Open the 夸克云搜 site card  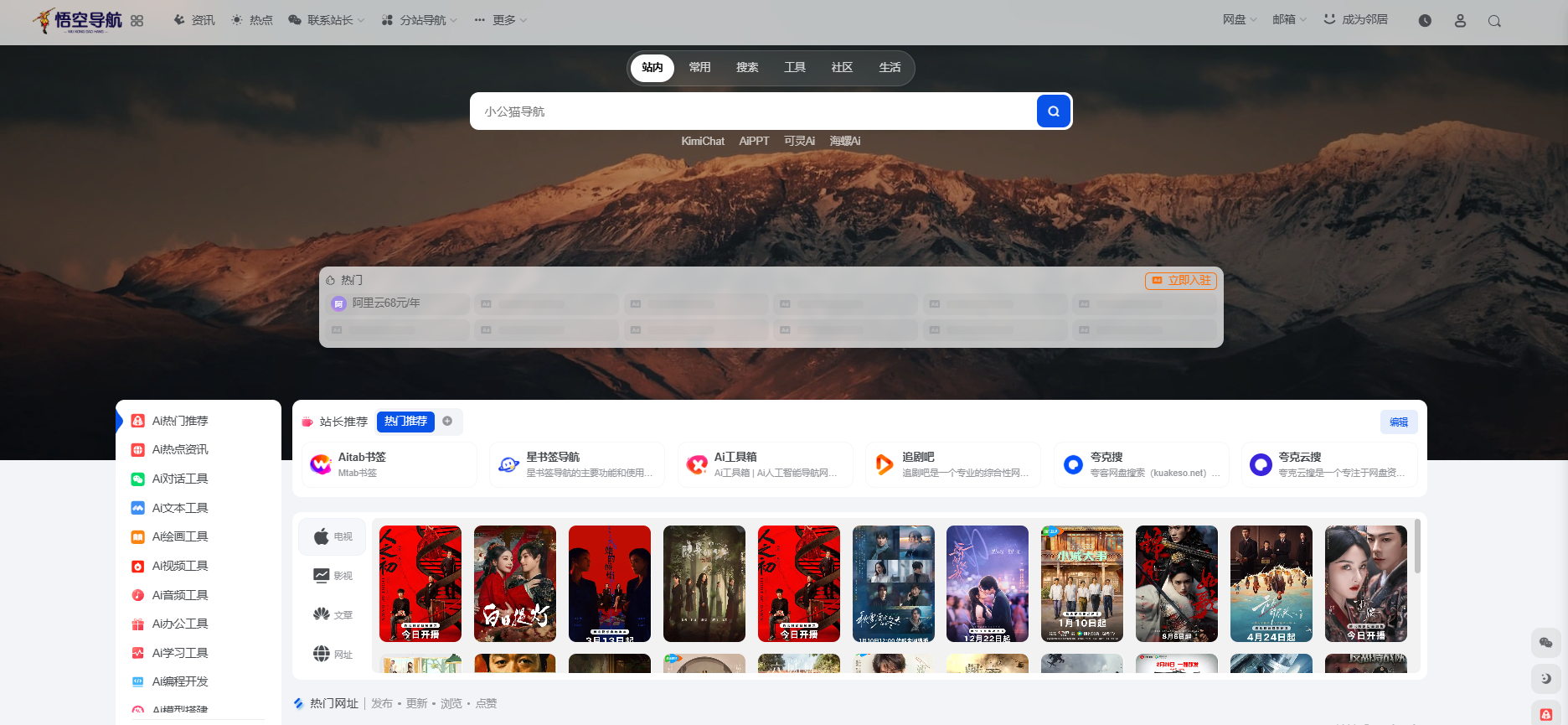1329,464
